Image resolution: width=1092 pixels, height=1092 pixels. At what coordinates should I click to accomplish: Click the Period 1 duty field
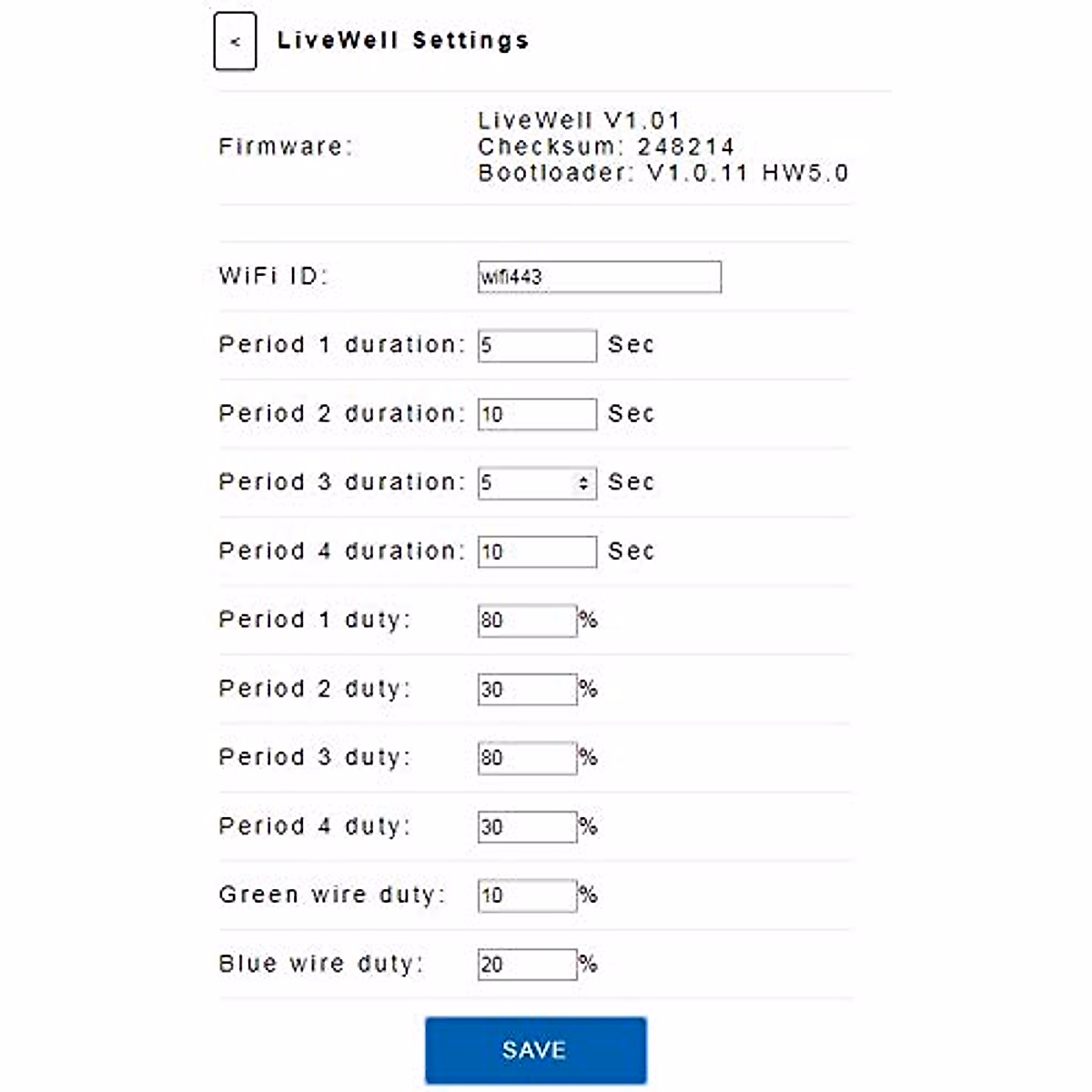point(527,621)
